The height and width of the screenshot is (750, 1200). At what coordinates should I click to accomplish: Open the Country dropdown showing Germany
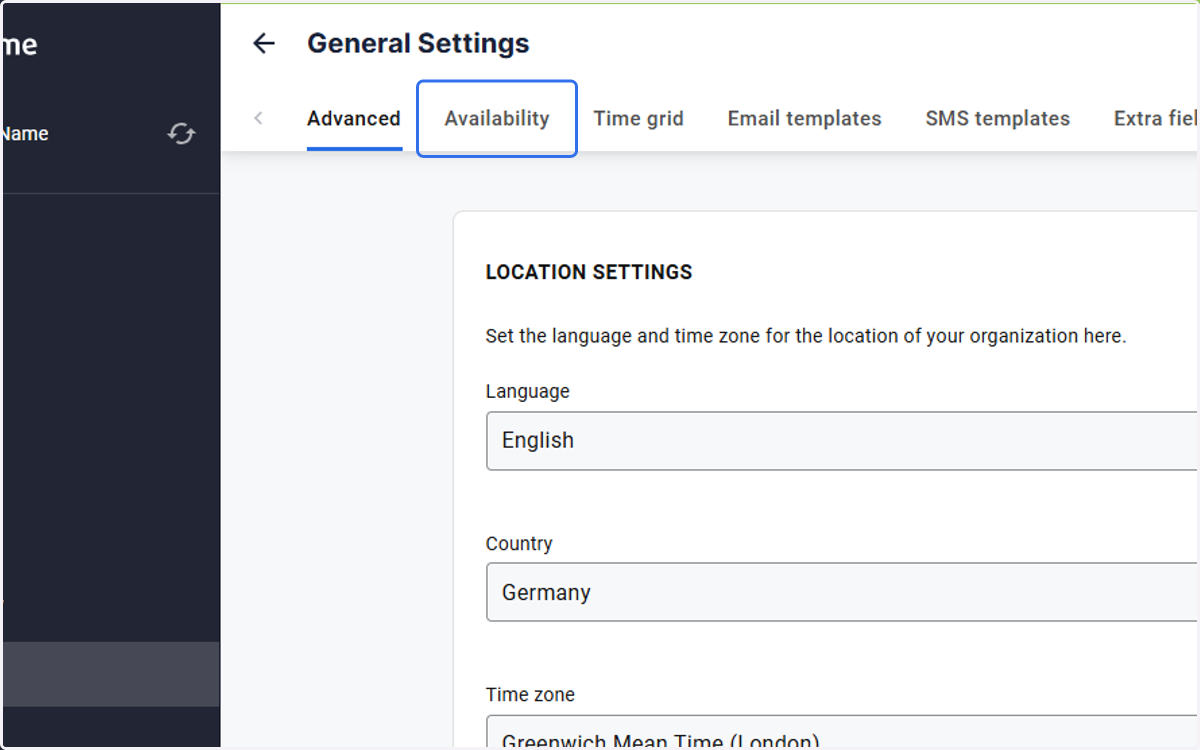click(x=842, y=592)
